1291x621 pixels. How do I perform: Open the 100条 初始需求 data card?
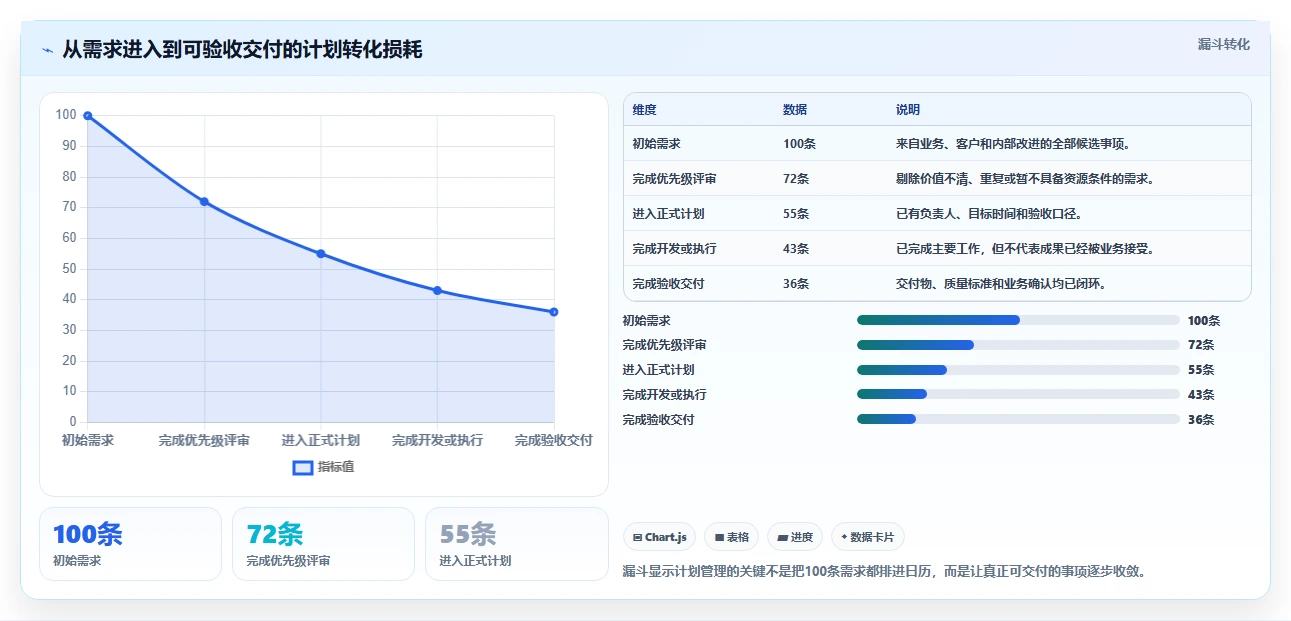[x=130, y=544]
